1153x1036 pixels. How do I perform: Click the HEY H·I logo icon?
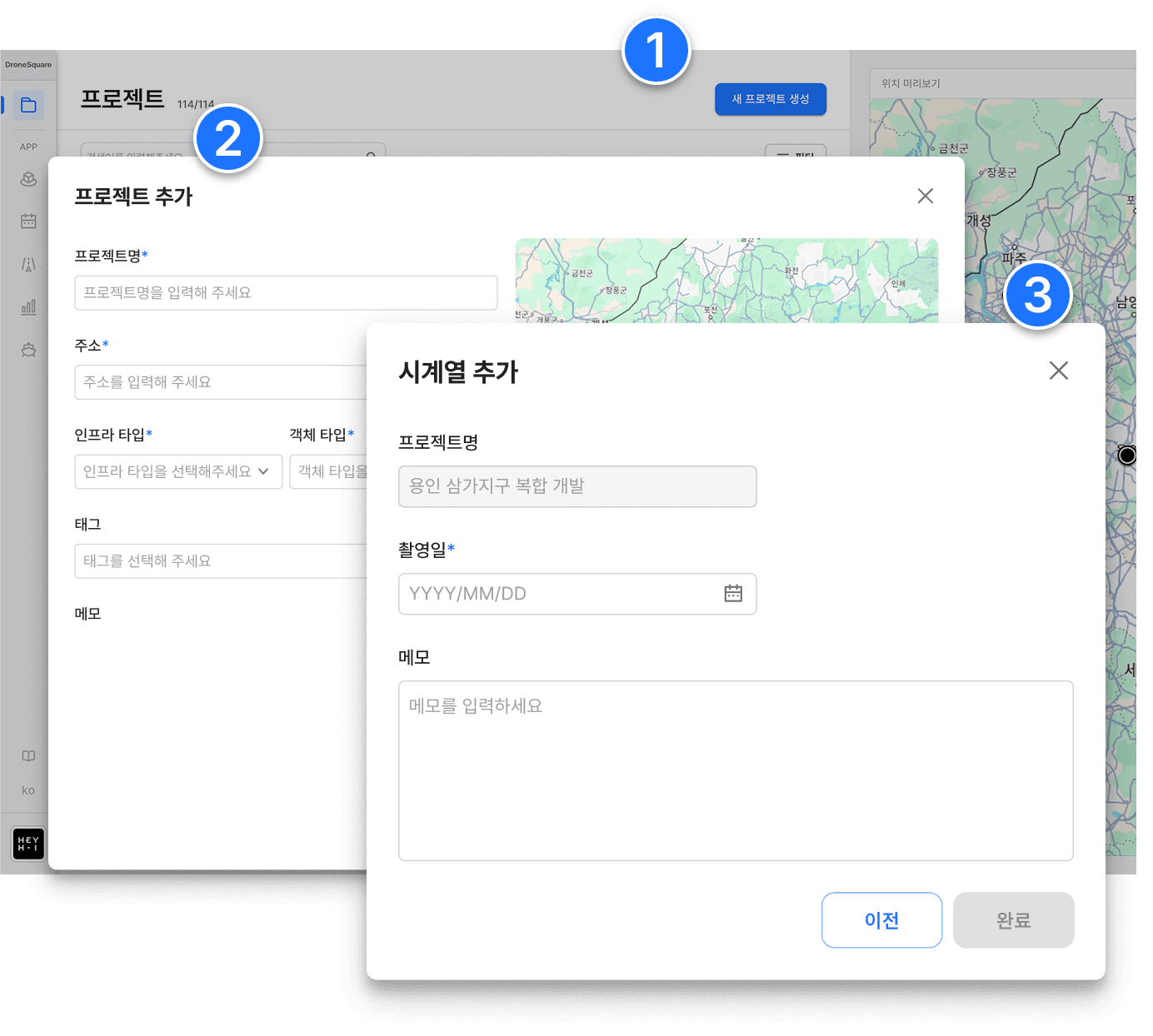click(x=28, y=844)
